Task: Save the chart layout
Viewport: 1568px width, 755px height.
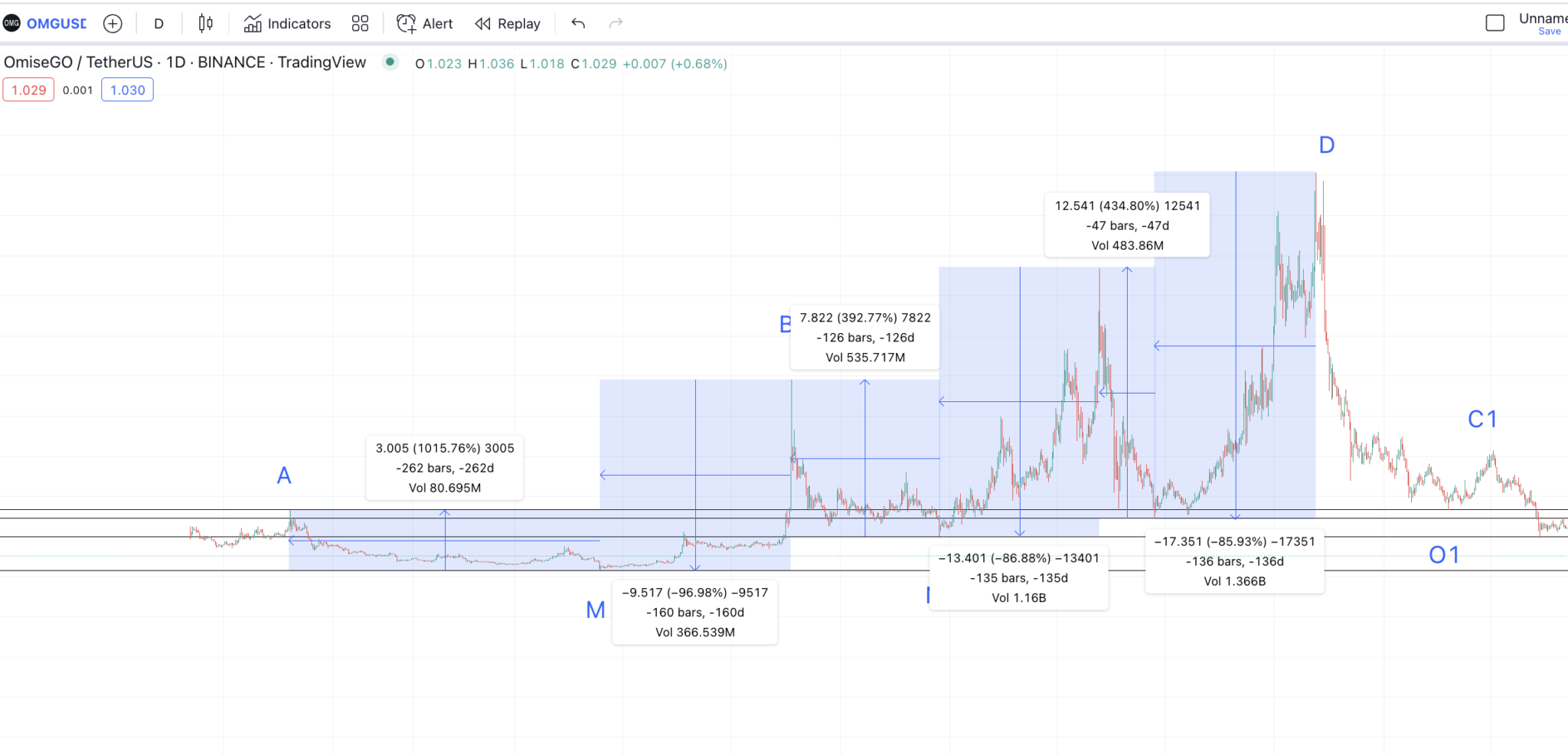Action: click(1550, 31)
